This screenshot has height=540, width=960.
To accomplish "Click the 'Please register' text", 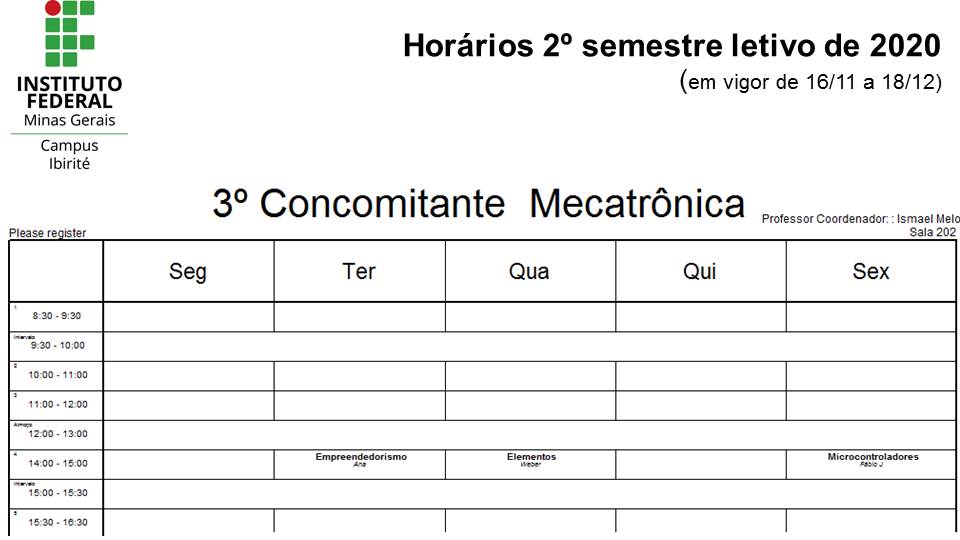I will point(48,233).
